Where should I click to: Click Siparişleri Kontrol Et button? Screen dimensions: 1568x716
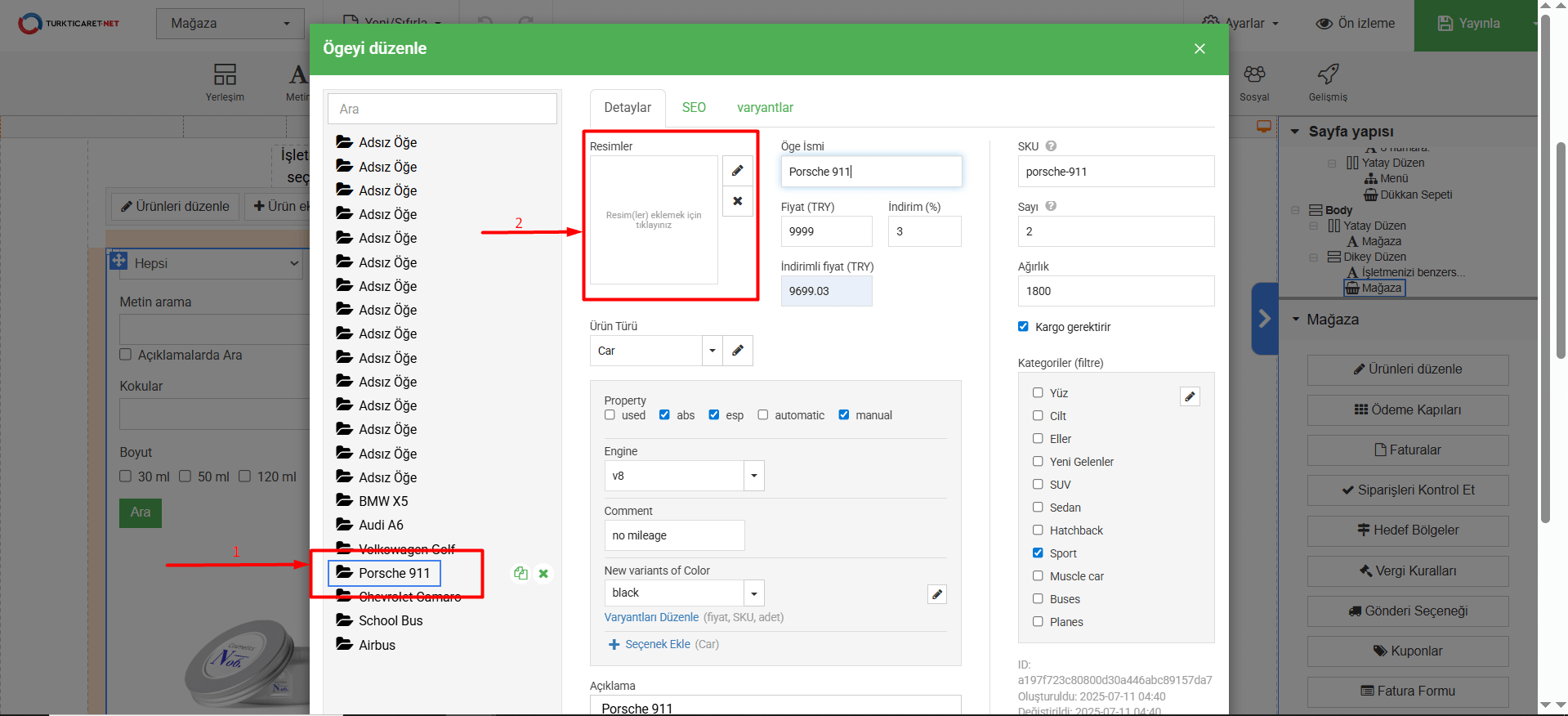pyautogui.click(x=1408, y=490)
